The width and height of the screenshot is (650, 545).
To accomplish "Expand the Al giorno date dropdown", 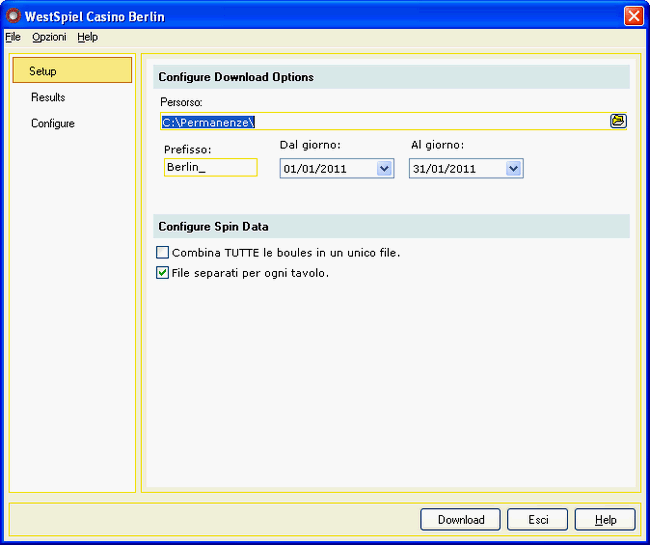I will (x=514, y=169).
